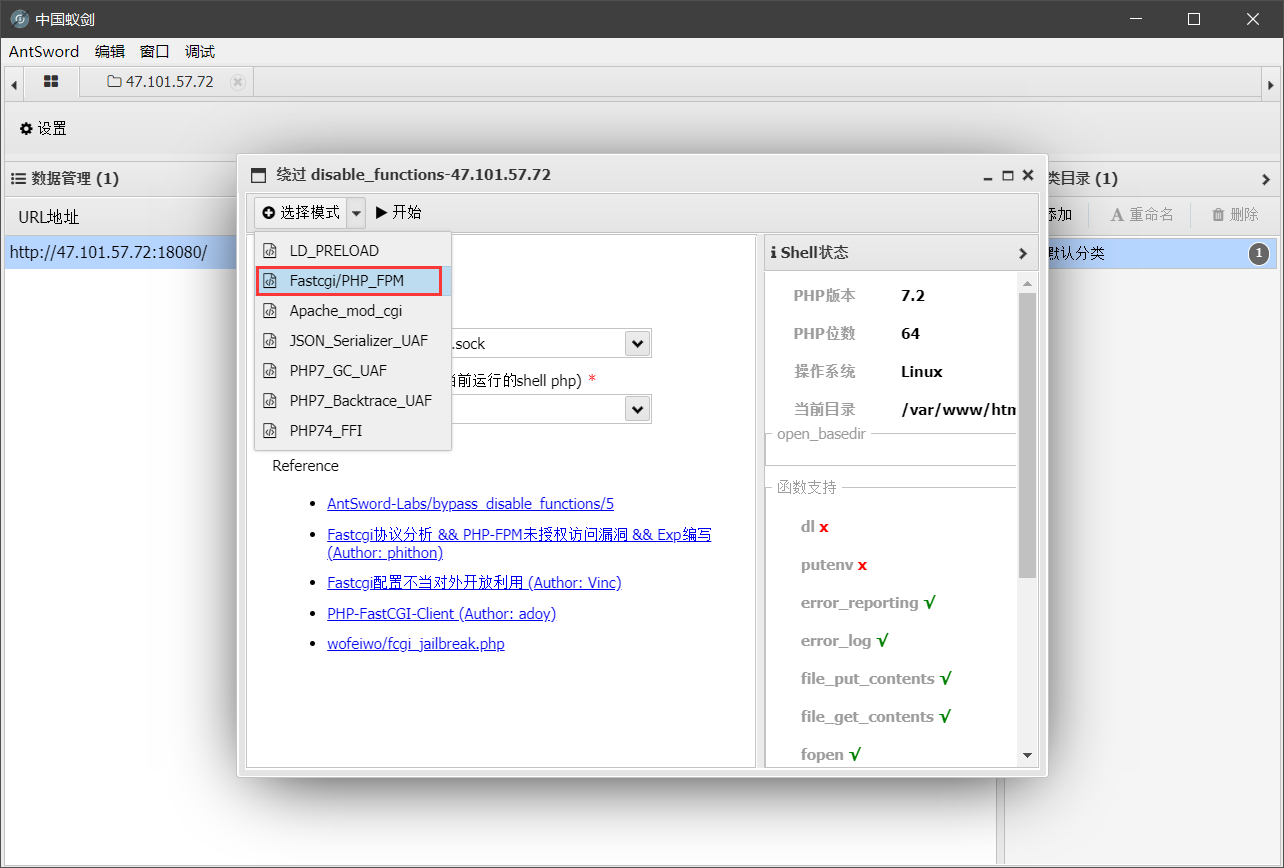
Task: Open the 编辑 menu
Action: pyautogui.click(x=110, y=51)
